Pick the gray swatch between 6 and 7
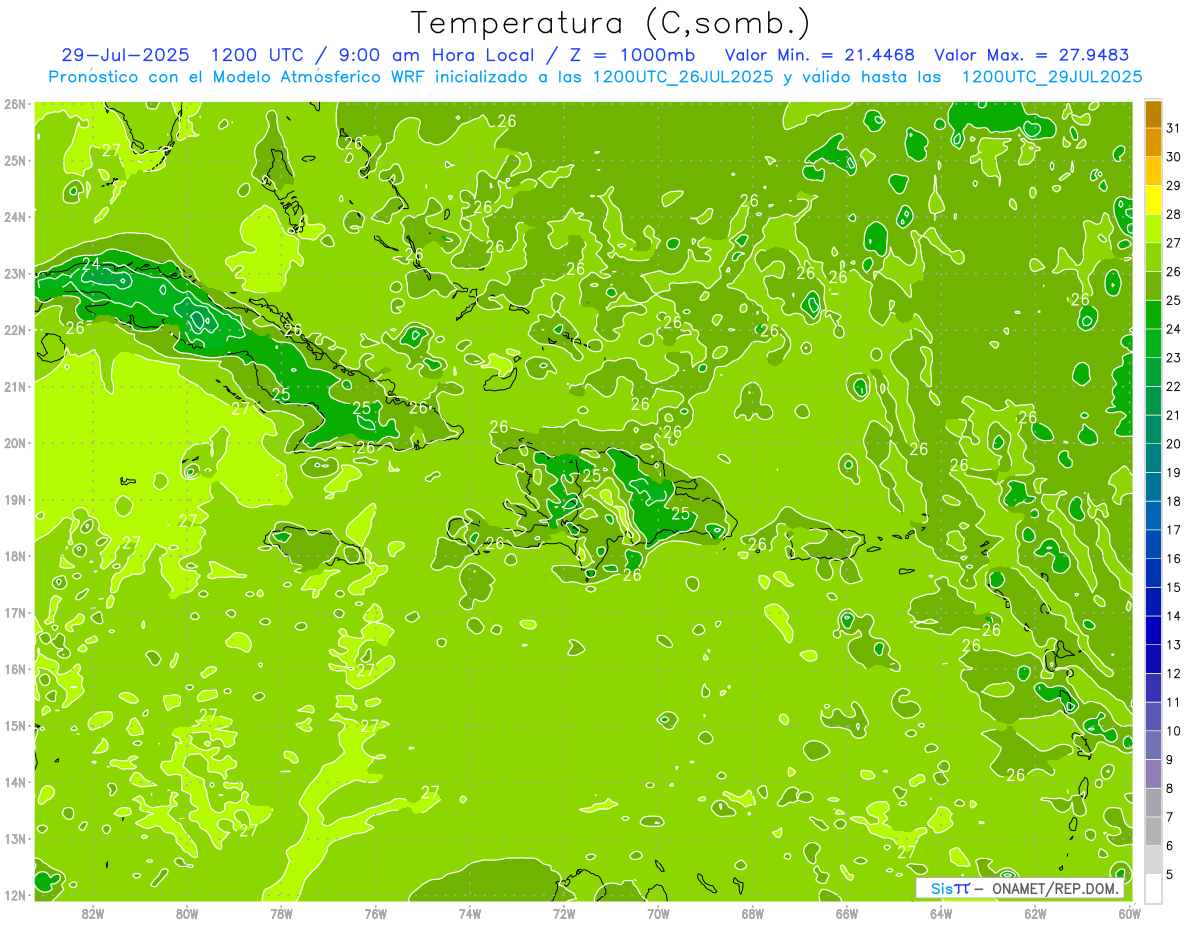The image size is (1200, 927). [1153, 831]
